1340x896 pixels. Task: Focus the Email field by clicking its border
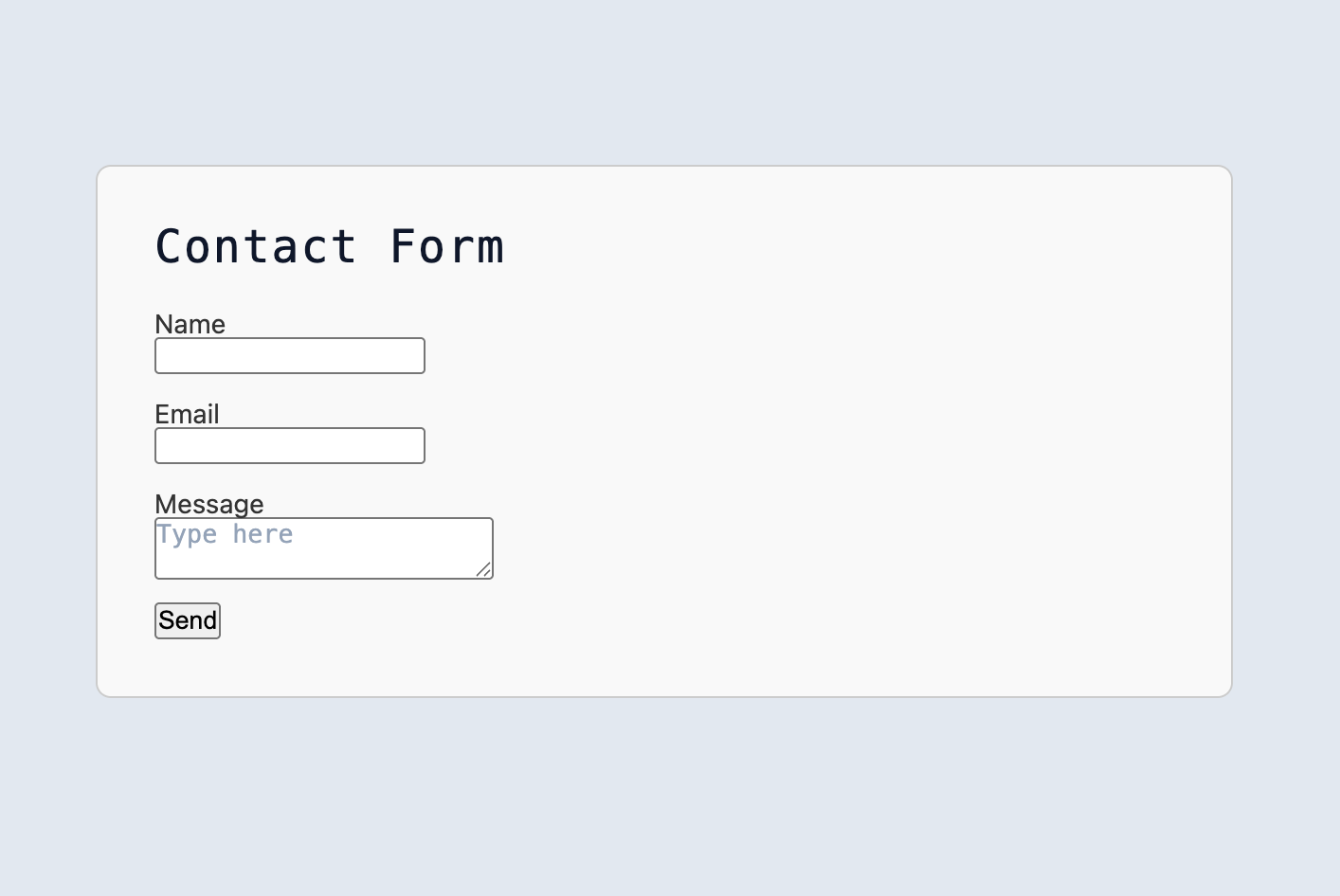tap(289, 429)
